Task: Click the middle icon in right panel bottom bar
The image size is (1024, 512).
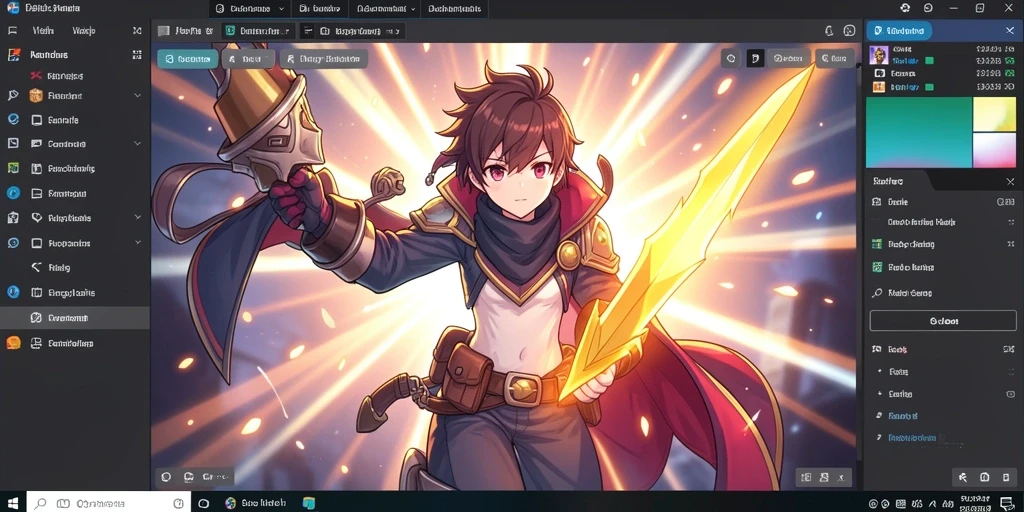Action: pos(985,477)
